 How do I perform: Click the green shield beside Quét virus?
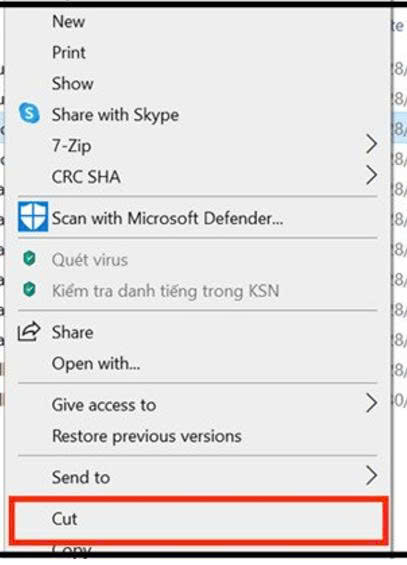click(x=29, y=258)
